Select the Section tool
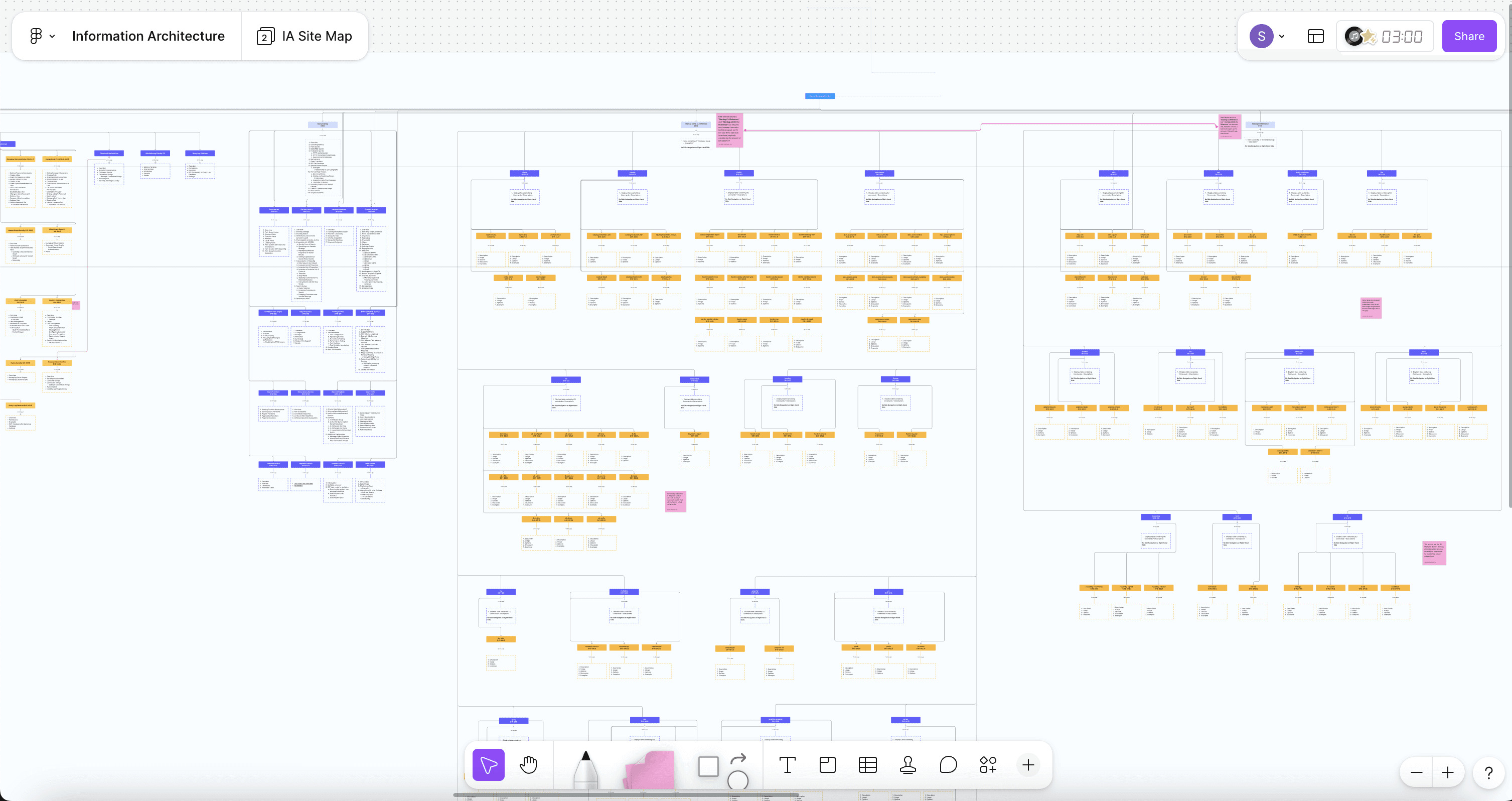 pyautogui.click(x=828, y=764)
